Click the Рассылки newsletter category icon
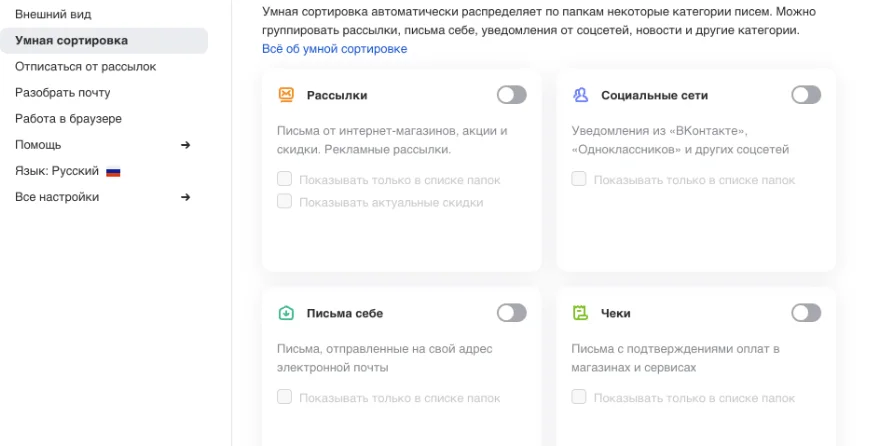This screenshot has height=446, width=873. [x=286, y=95]
